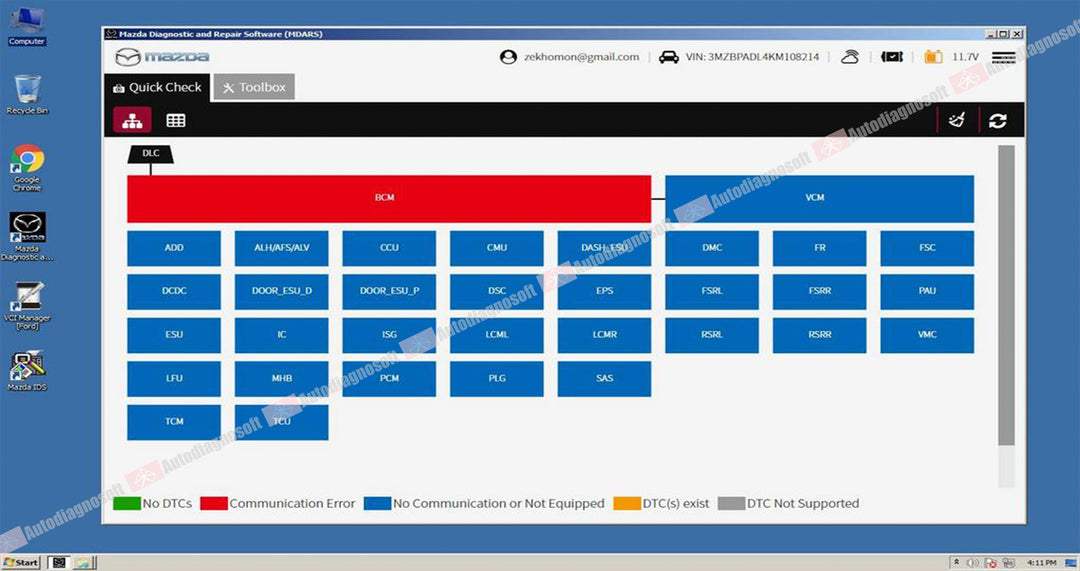Open Google Chrome desktop icon
Viewport: 1080px width, 571px height.
coord(27,167)
